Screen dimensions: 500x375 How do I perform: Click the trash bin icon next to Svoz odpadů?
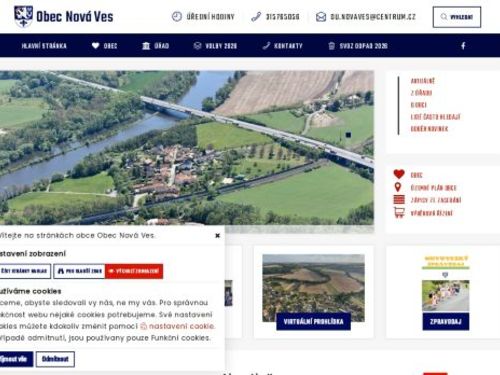(331, 46)
